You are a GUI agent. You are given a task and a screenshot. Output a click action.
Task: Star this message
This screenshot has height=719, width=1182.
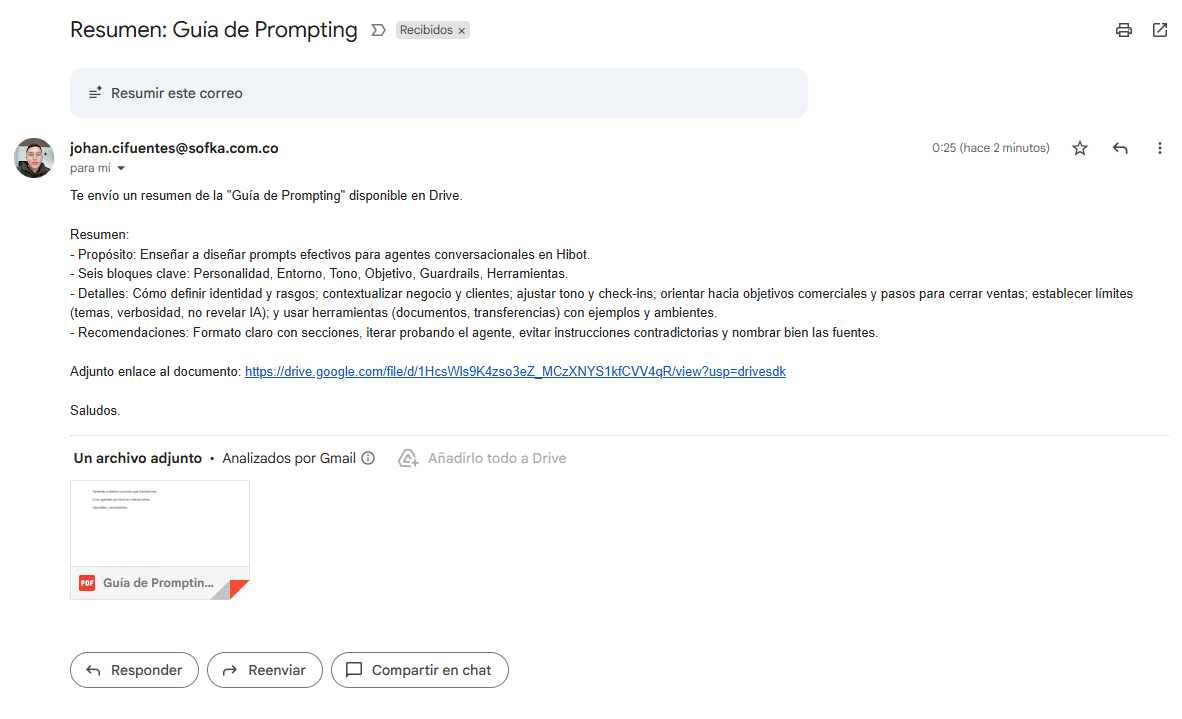click(x=1080, y=148)
